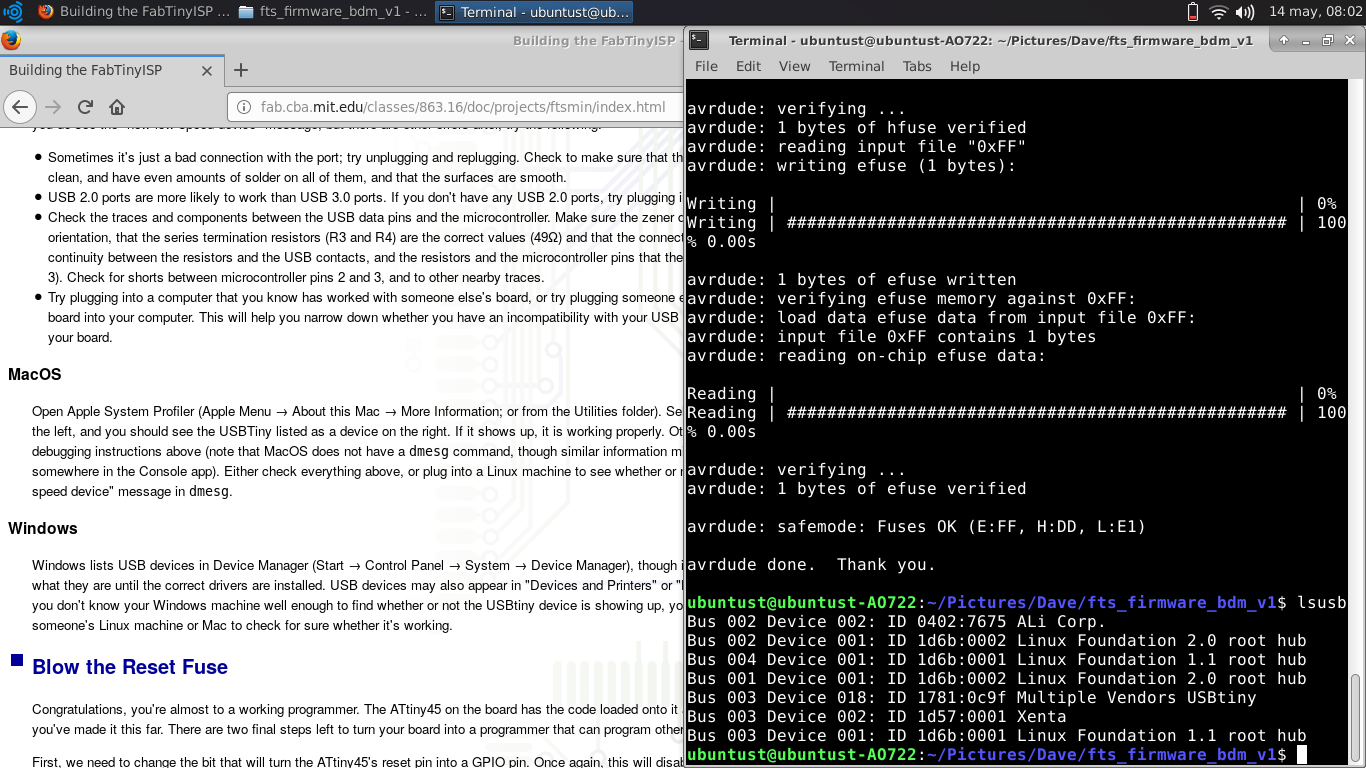Click the Terminal command prompt cursor line
Screen dimensions: 1366x768
pos(996,754)
